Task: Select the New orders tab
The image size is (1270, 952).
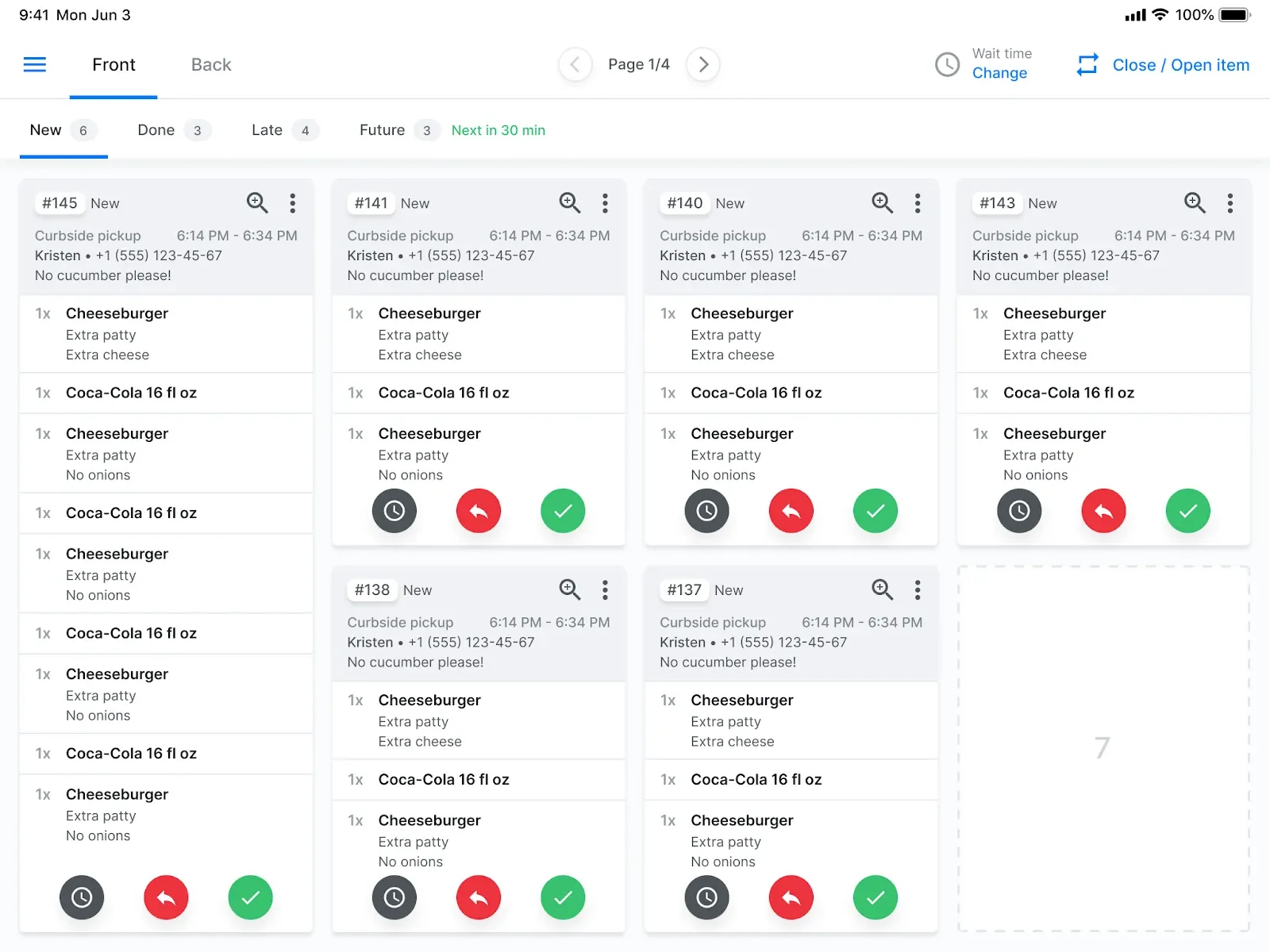Action: pos(63,130)
